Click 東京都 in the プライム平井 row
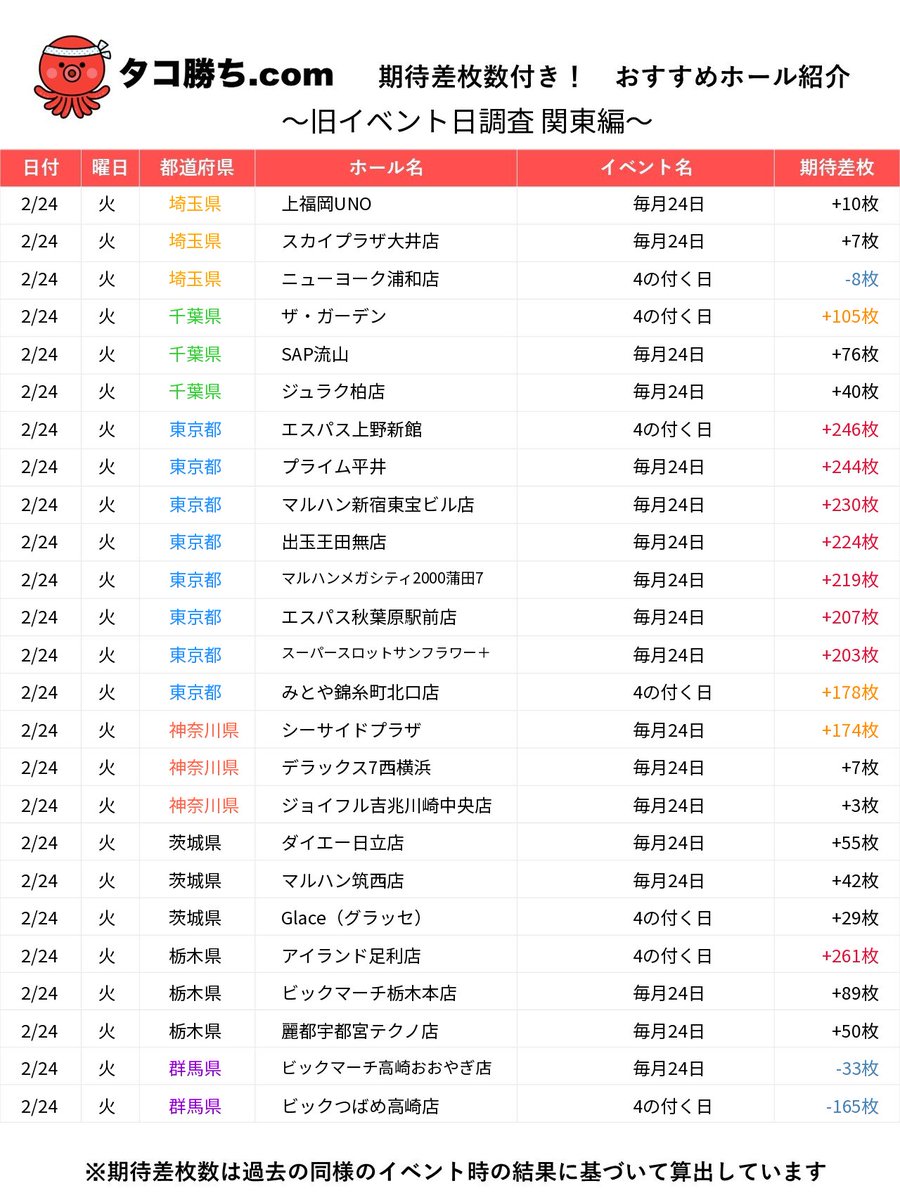The height and width of the screenshot is (1200, 900). (196, 467)
